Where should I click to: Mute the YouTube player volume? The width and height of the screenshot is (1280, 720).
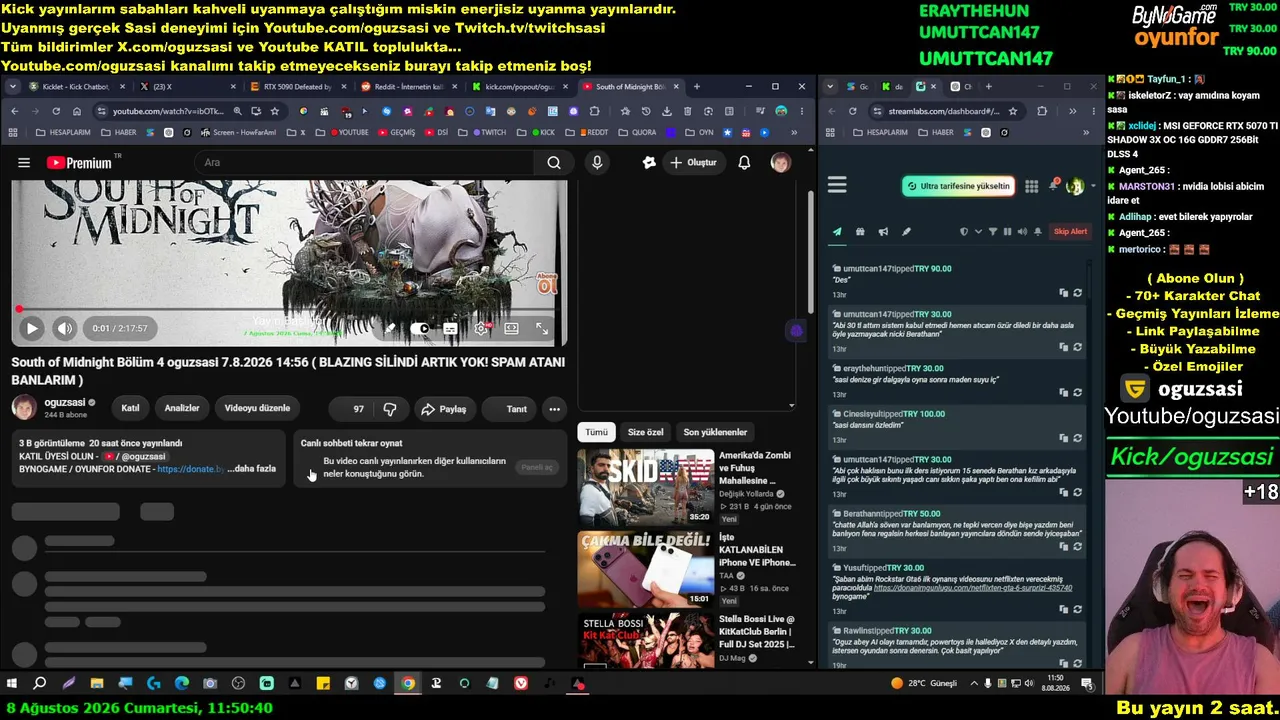tap(65, 328)
